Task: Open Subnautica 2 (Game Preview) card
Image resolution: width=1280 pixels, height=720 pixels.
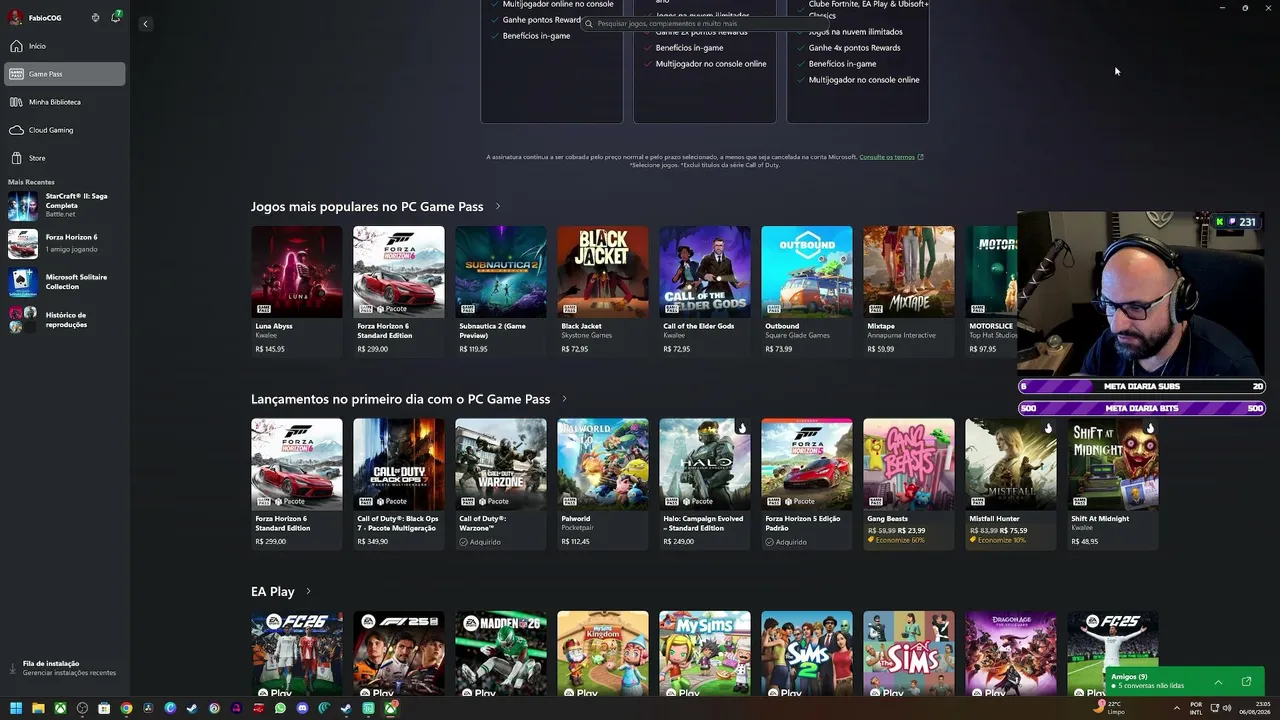Action: (501, 291)
